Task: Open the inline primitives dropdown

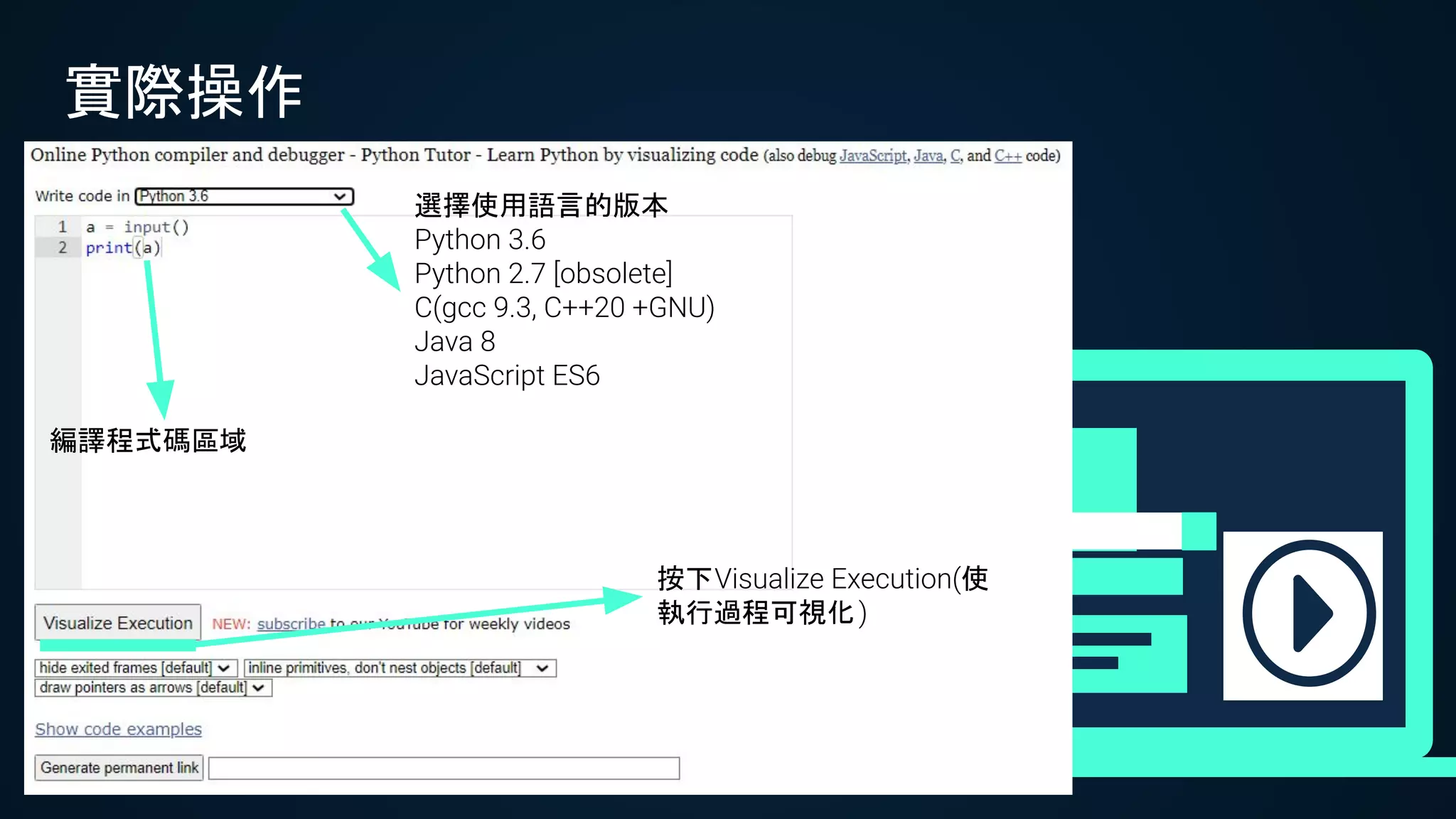Action: tap(400, 668)
